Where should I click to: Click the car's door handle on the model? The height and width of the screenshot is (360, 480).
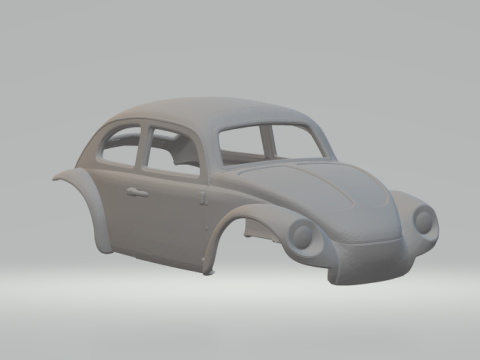point(137,192)
